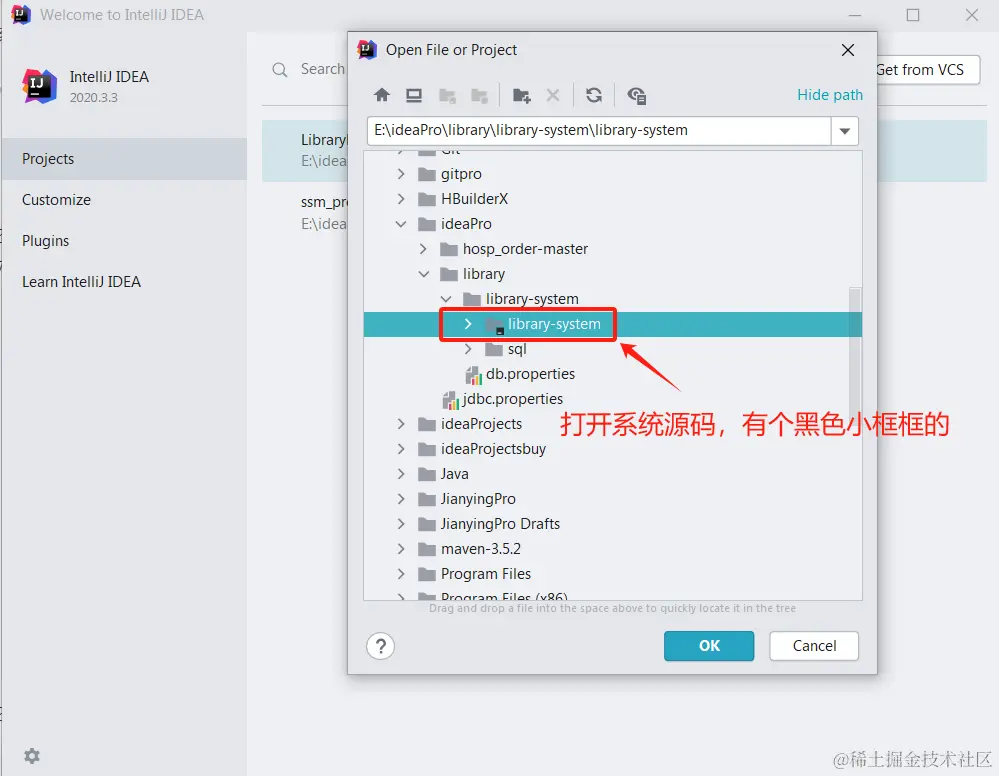
Task: Select the maven-3.5.2 folder name
Action: point(480,549)
